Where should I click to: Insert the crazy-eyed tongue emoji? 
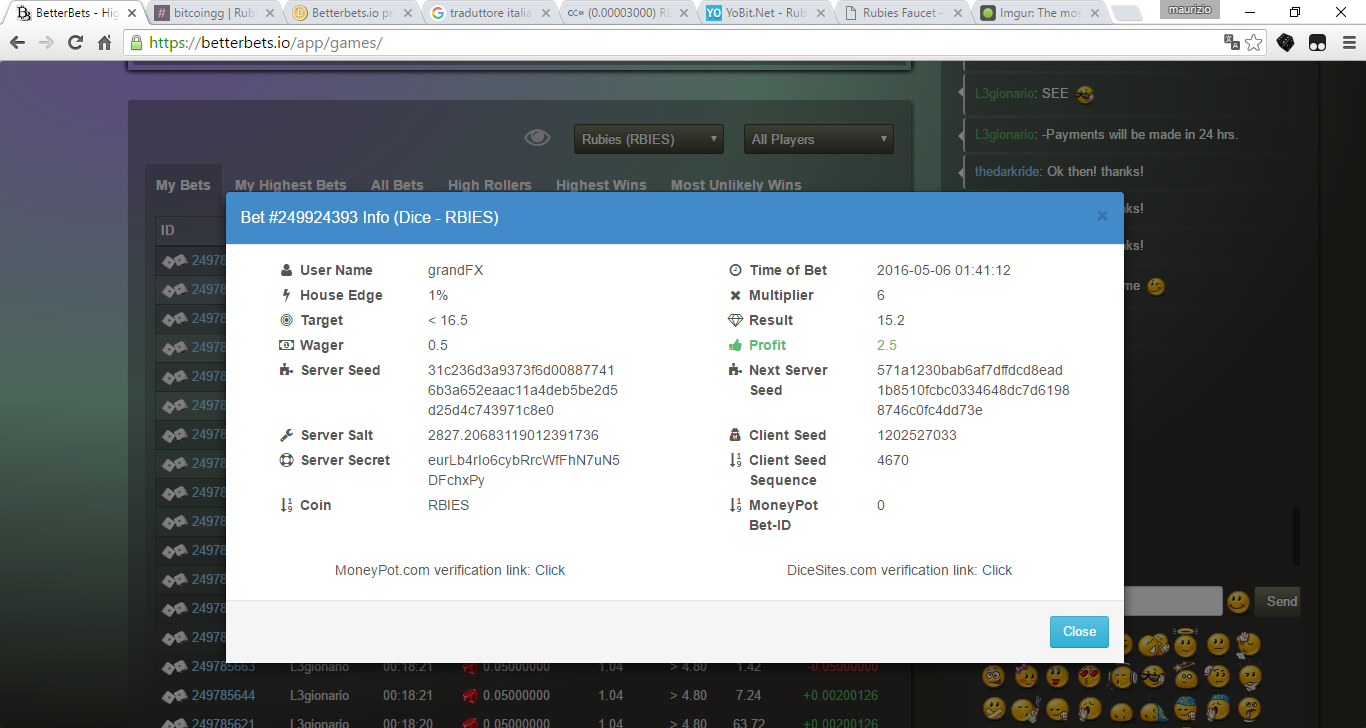[x=993, y=676]
